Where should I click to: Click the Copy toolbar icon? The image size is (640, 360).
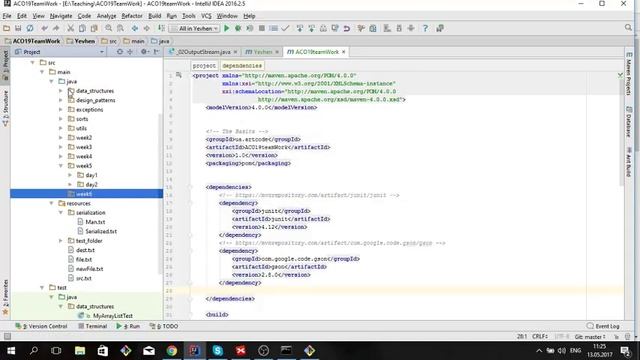(x=82, y=28)
